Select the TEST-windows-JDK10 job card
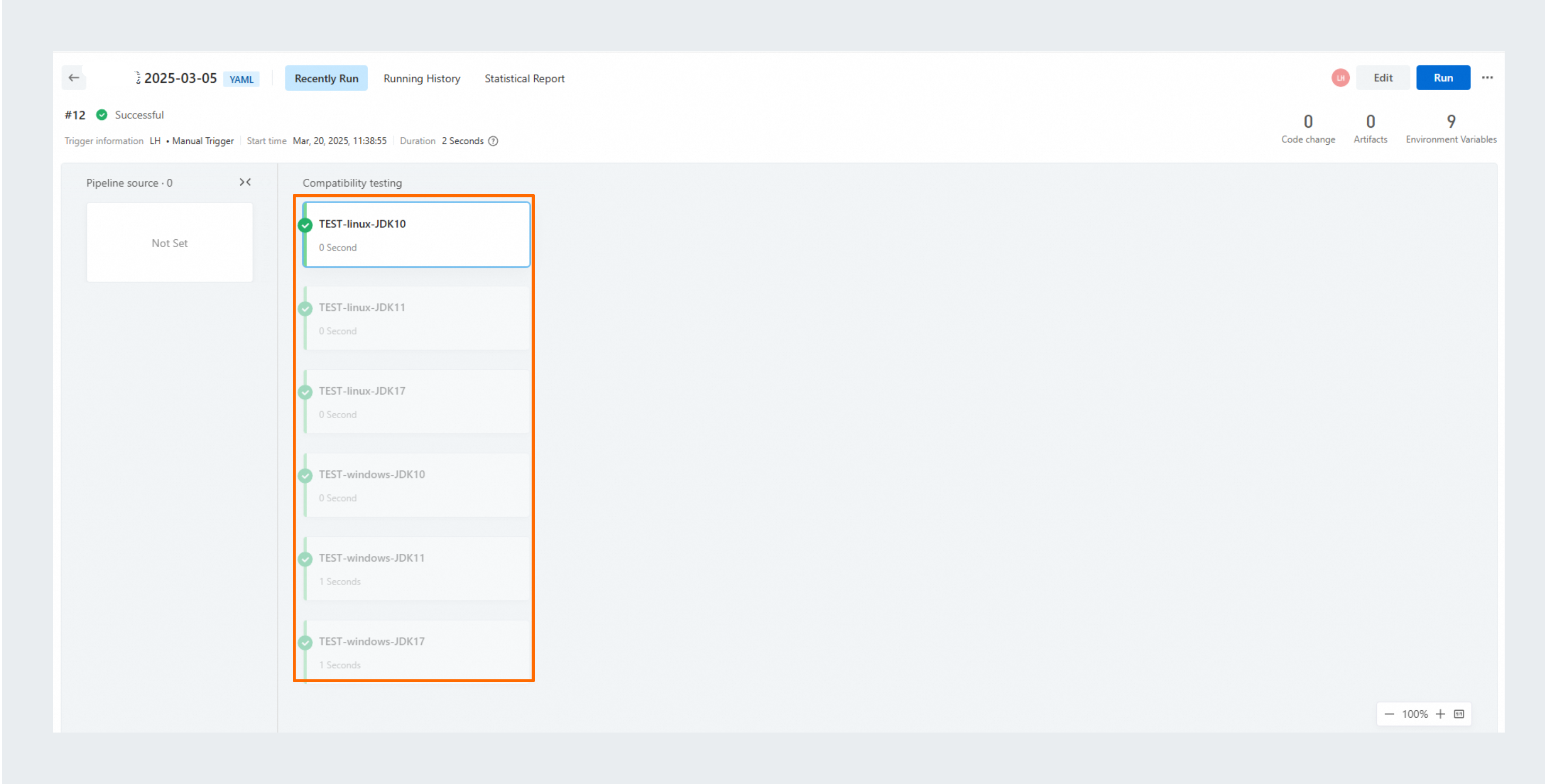The image size is (1545, 784). (x=417, y=485)
